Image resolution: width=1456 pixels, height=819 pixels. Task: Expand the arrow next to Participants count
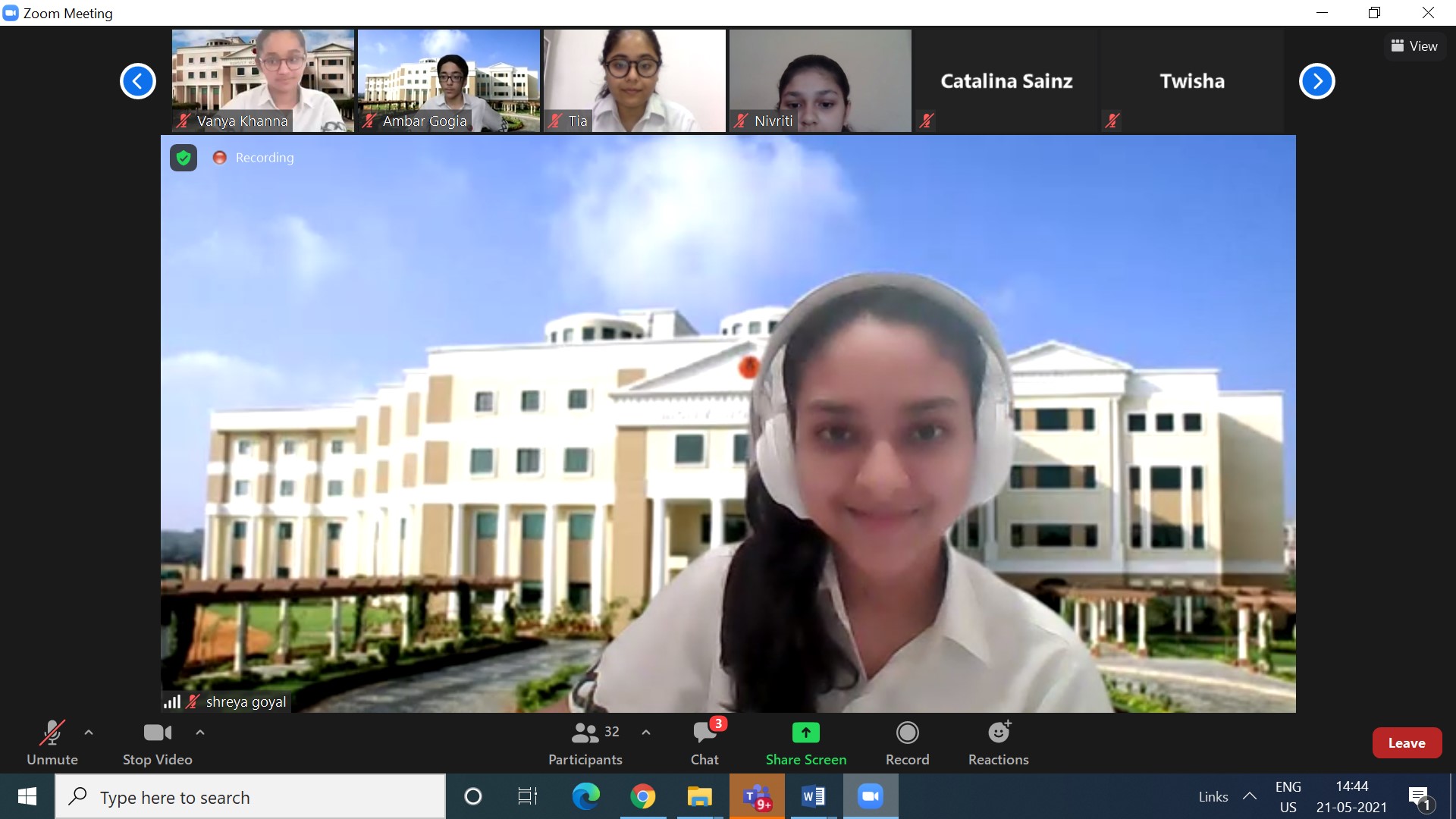[646, 733]
